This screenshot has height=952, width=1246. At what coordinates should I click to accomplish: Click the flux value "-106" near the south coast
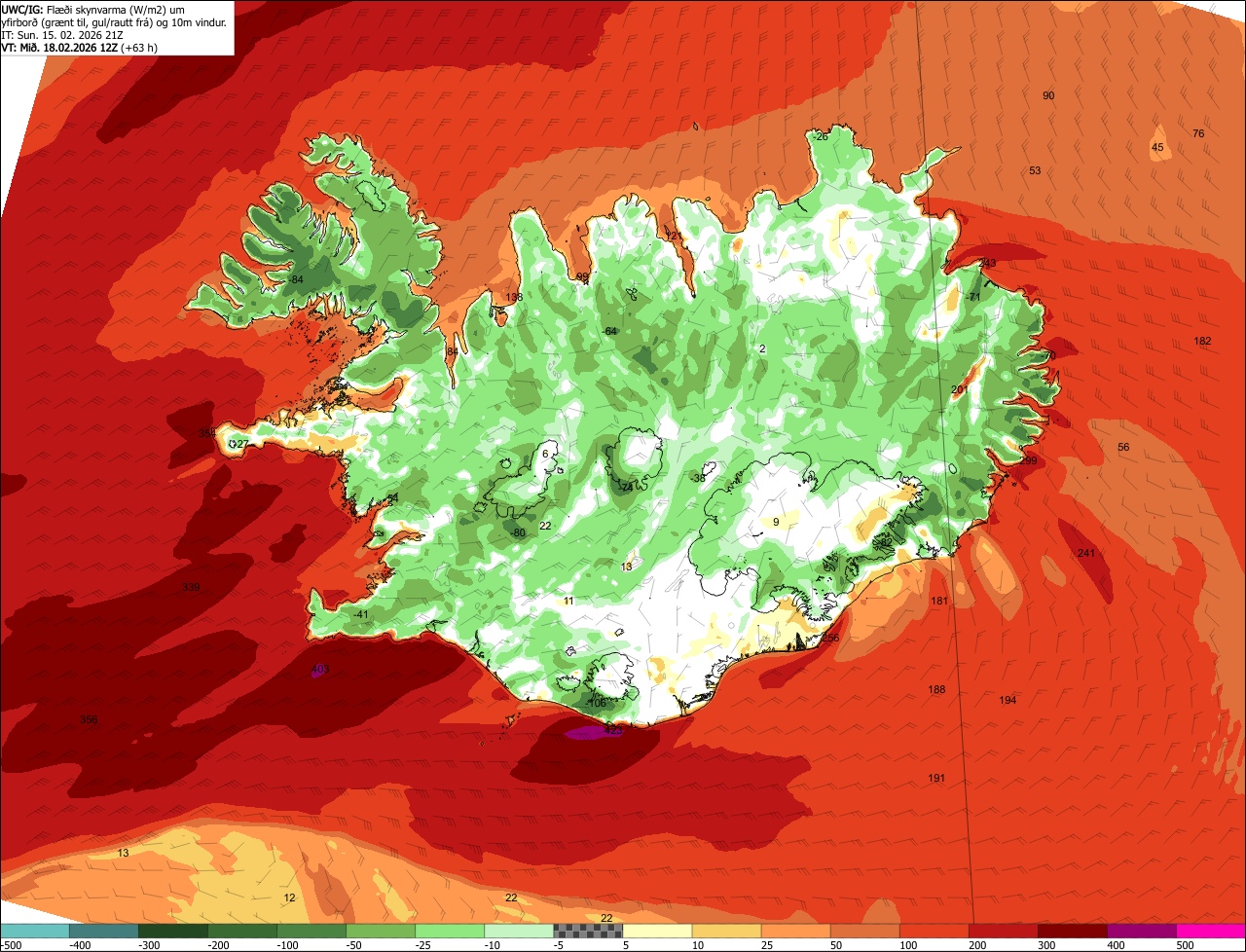[x=596, y=703]
